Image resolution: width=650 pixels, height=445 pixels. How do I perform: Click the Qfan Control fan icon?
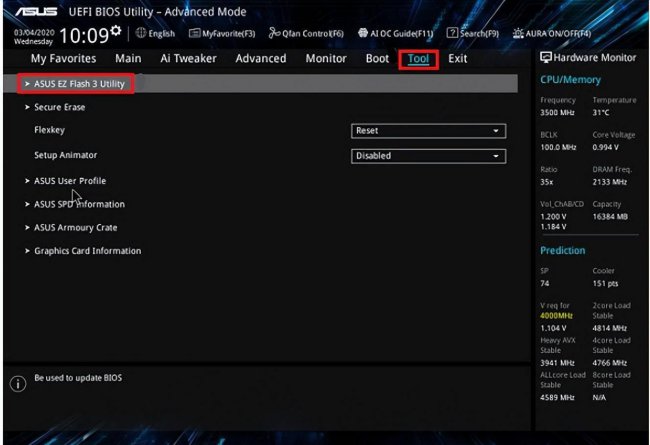pyautogui.click(x=274, y=33)
